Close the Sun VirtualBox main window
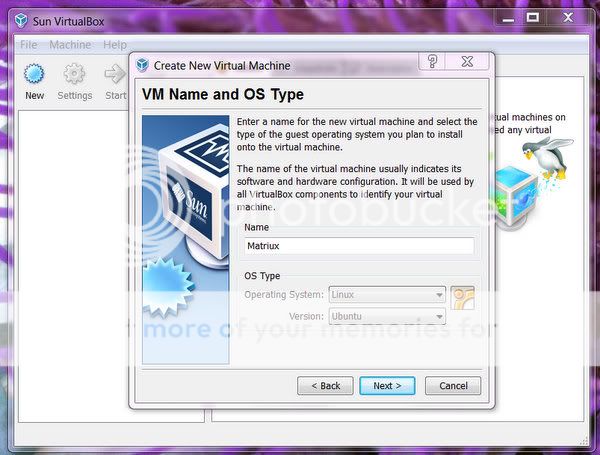This screenshot has width=600, height=455. 569,18
